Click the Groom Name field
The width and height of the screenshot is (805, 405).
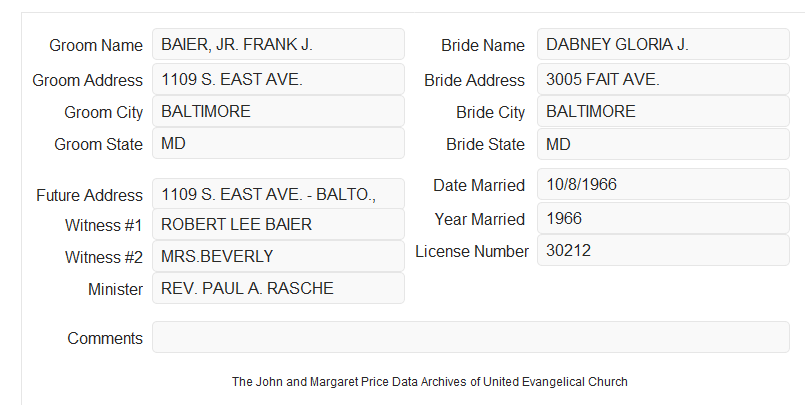tap(278, 44)
